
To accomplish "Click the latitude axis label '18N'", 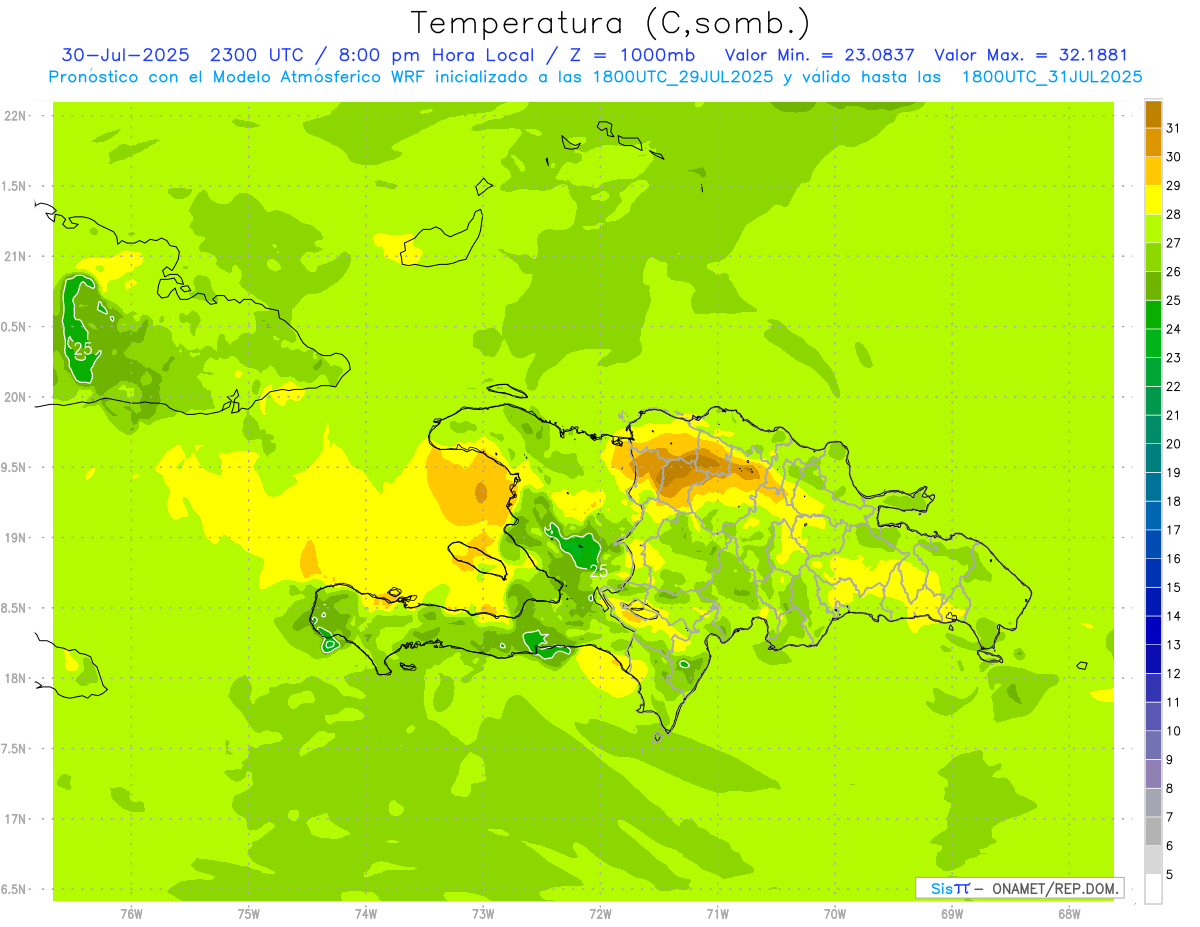I will 16,678.
